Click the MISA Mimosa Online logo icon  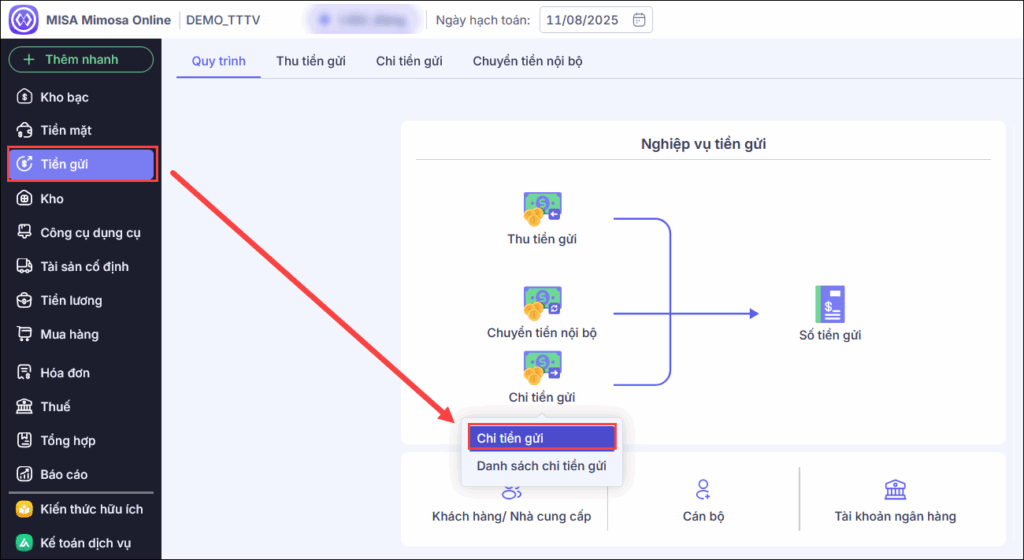pos(24,20)
